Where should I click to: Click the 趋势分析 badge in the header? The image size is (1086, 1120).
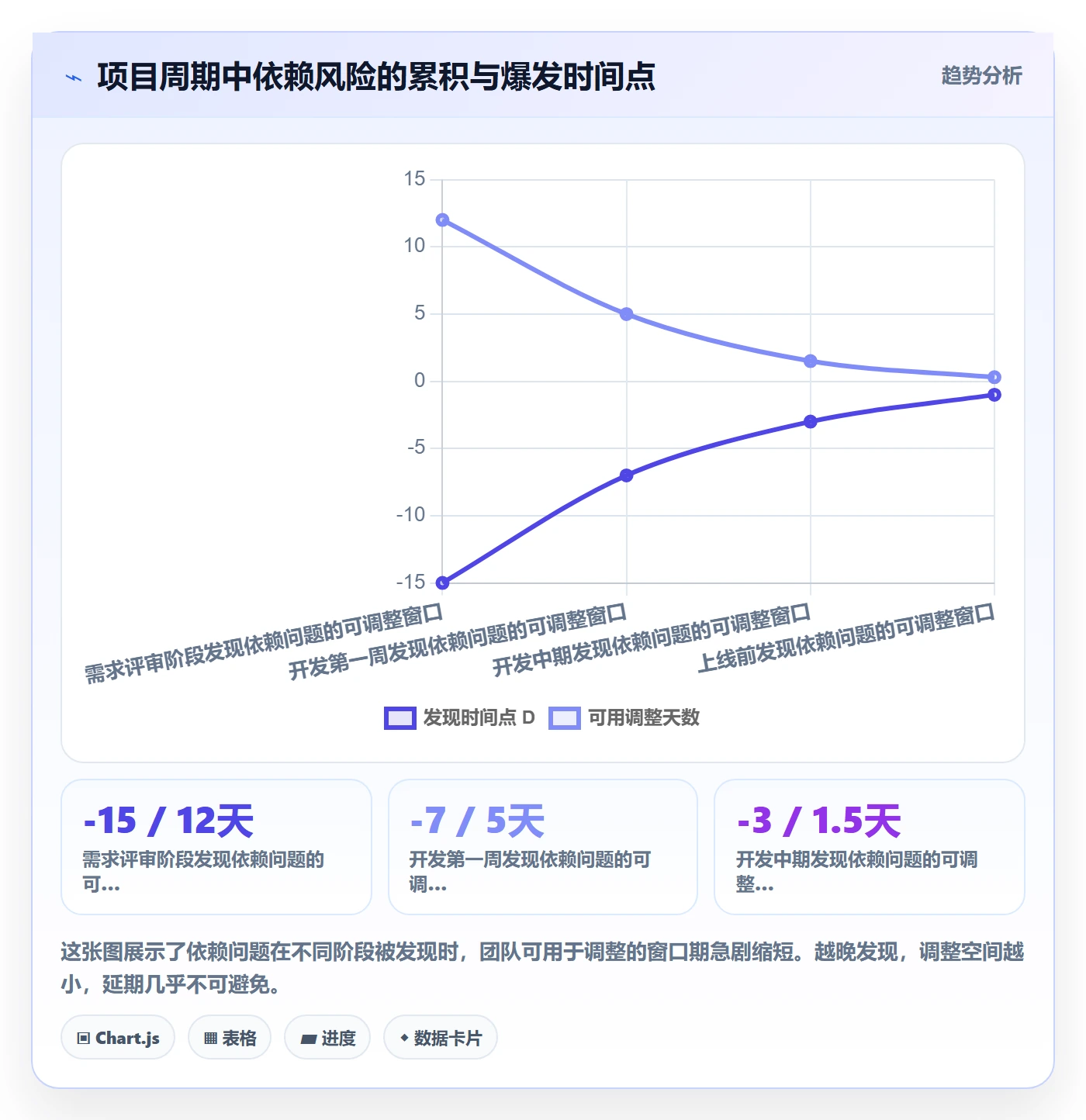[x=981, y=75]
